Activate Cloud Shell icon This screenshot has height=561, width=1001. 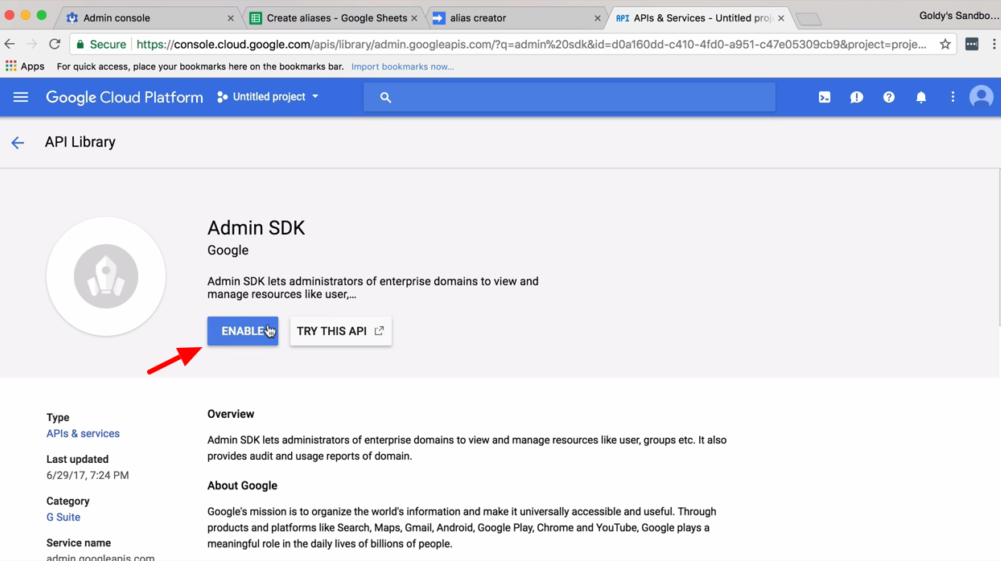tap(824, 97)
